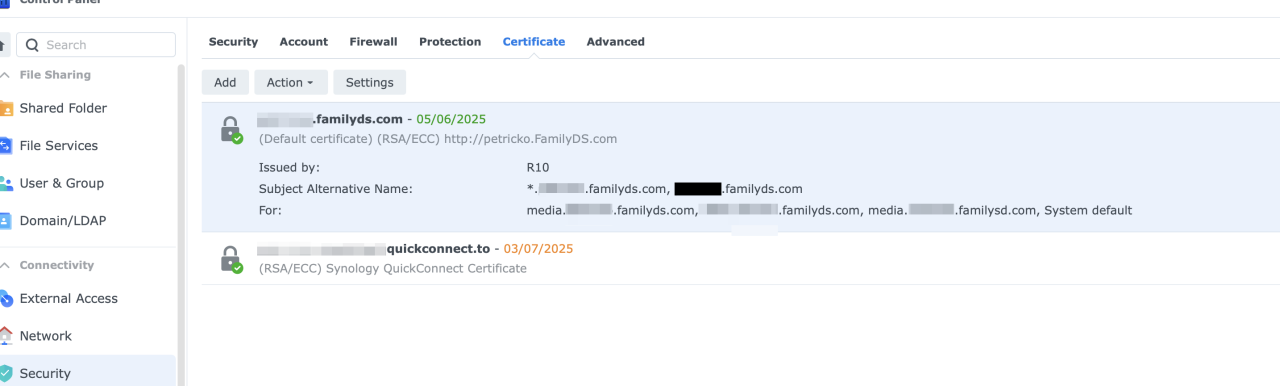The width and height of the screenshot is (1280, 386).
Task: Collapse the File Sharing section
Action: point(5,75)
